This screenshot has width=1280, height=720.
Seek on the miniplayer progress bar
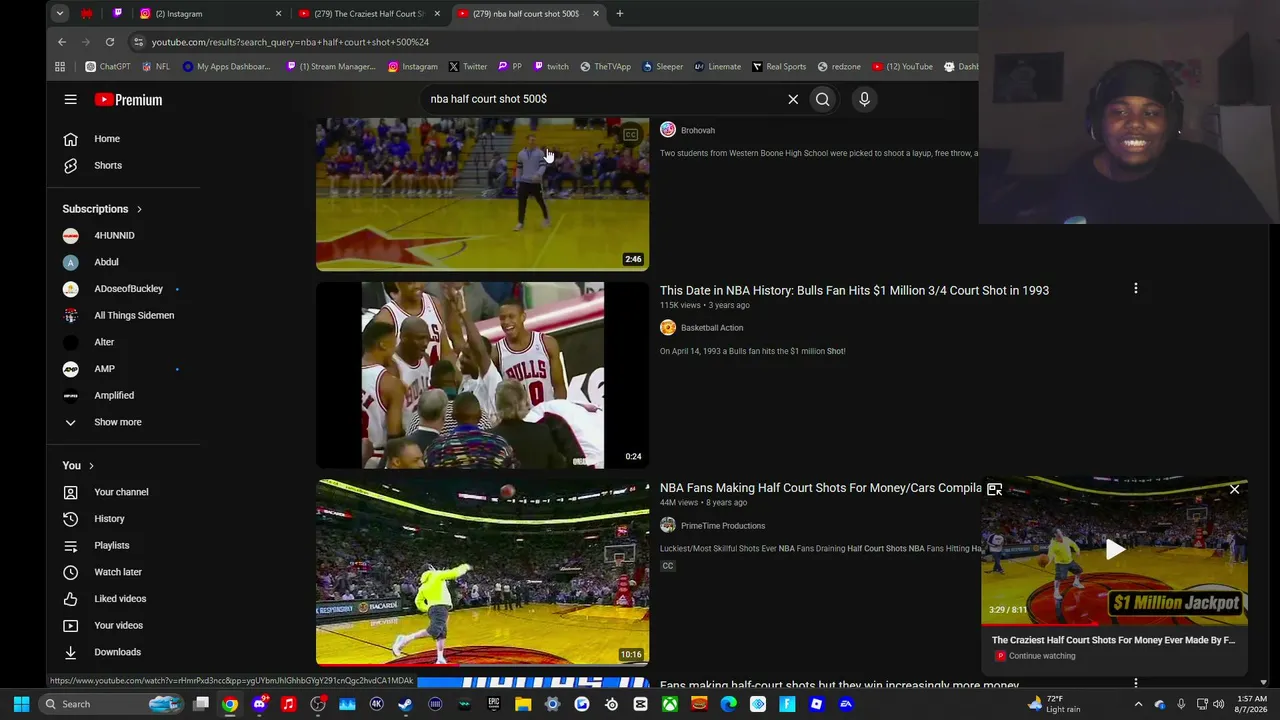pyautogui.click(x=1114, y=624)
